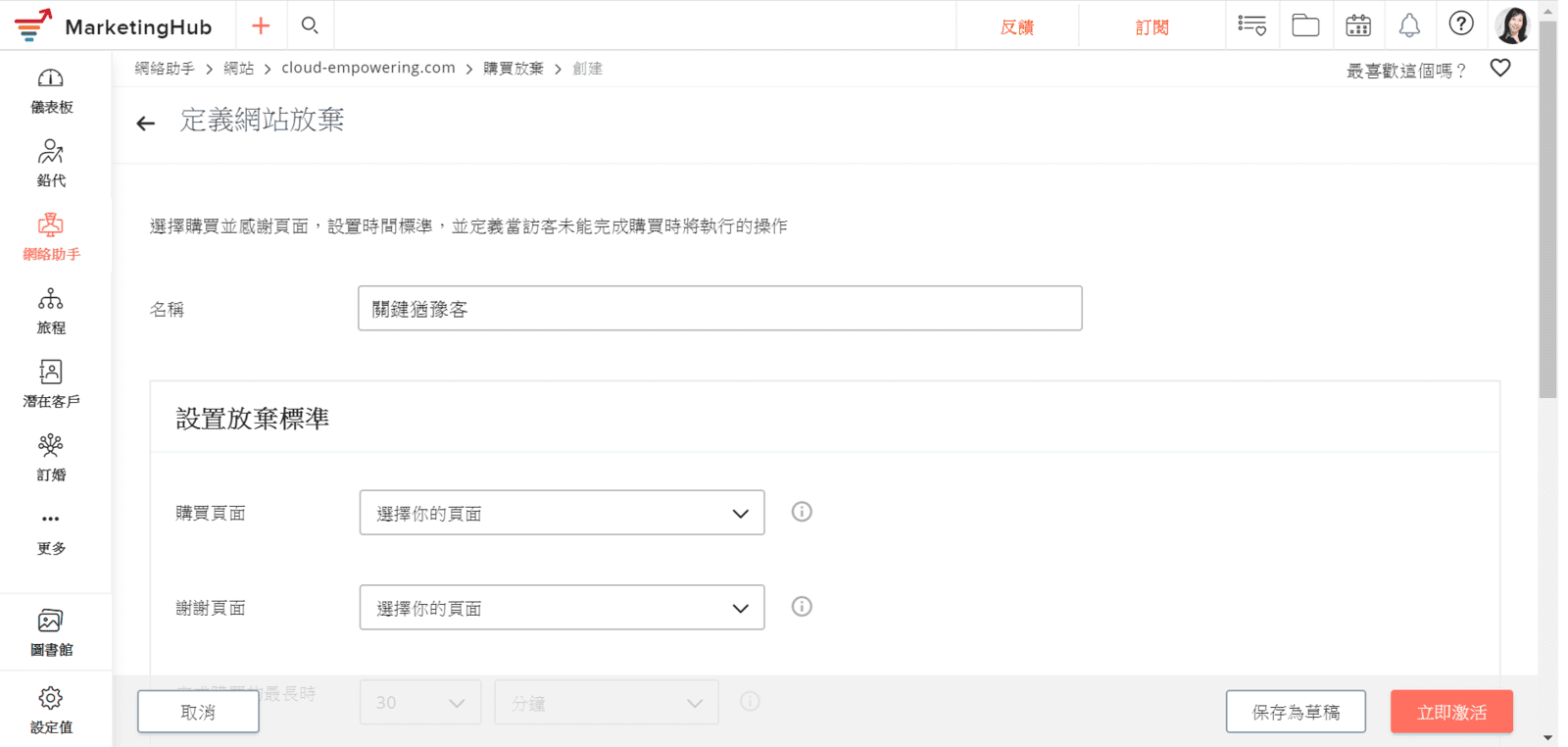Click the 取消 cancel button
The image size is (1568, 747).
coord(198,712)
